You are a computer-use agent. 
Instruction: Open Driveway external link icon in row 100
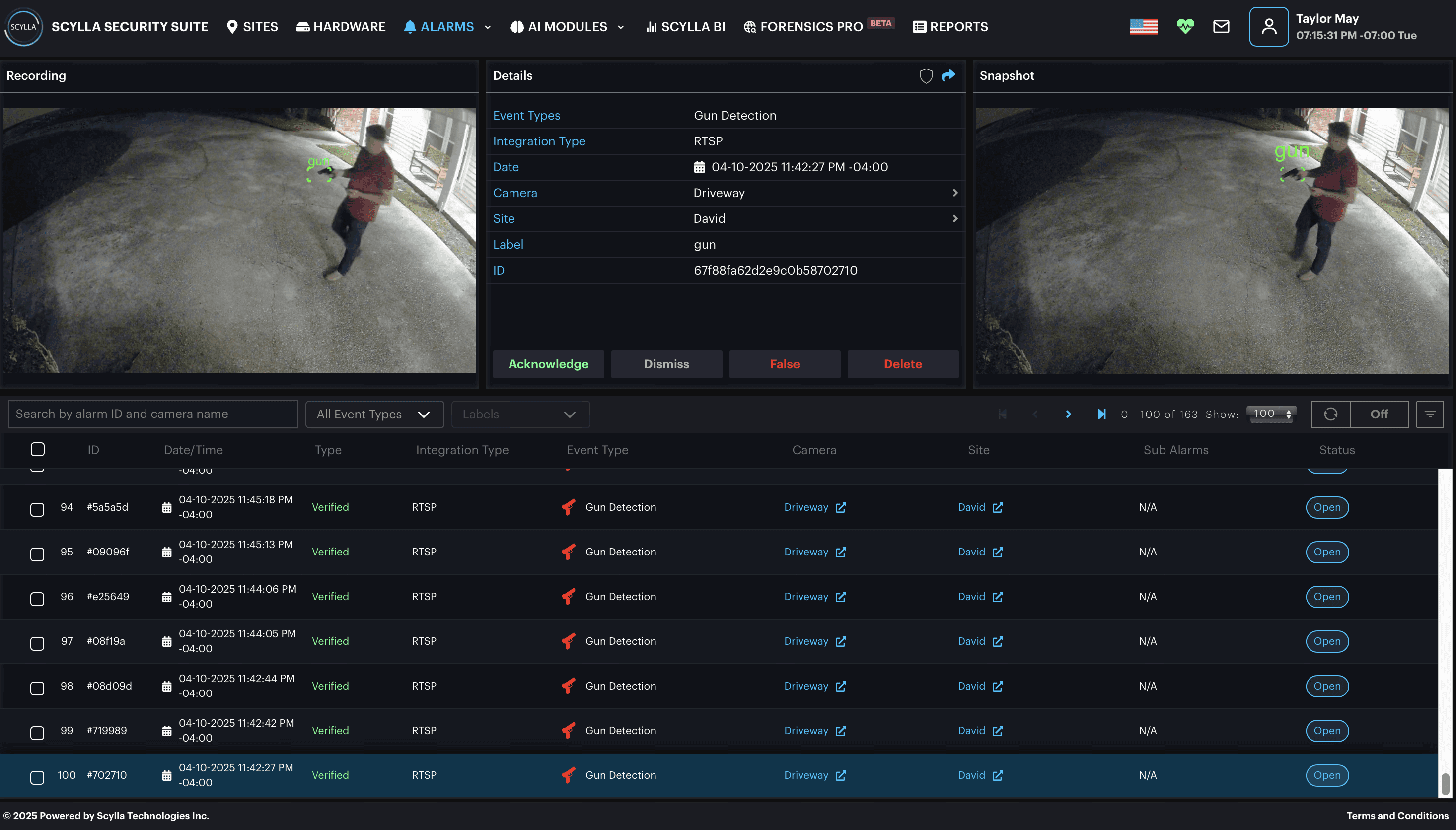click(x=841, y=775)
